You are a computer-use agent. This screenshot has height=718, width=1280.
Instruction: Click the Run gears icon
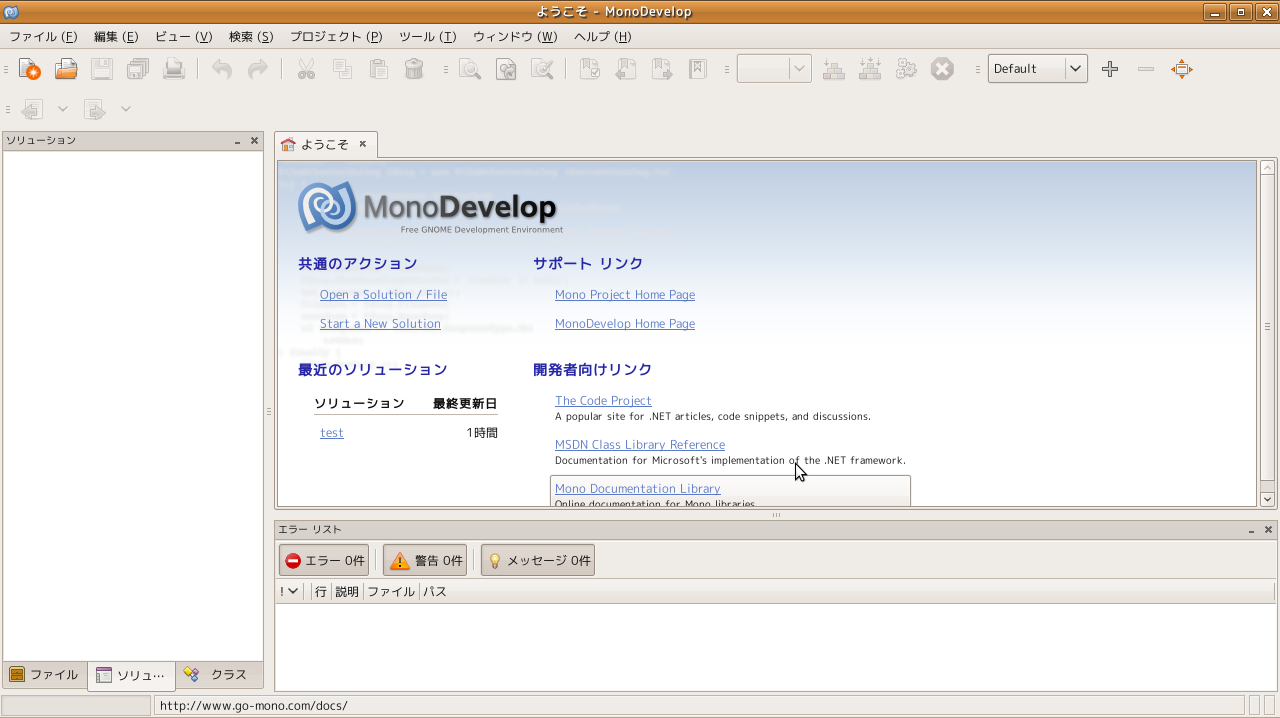[906, 69]
